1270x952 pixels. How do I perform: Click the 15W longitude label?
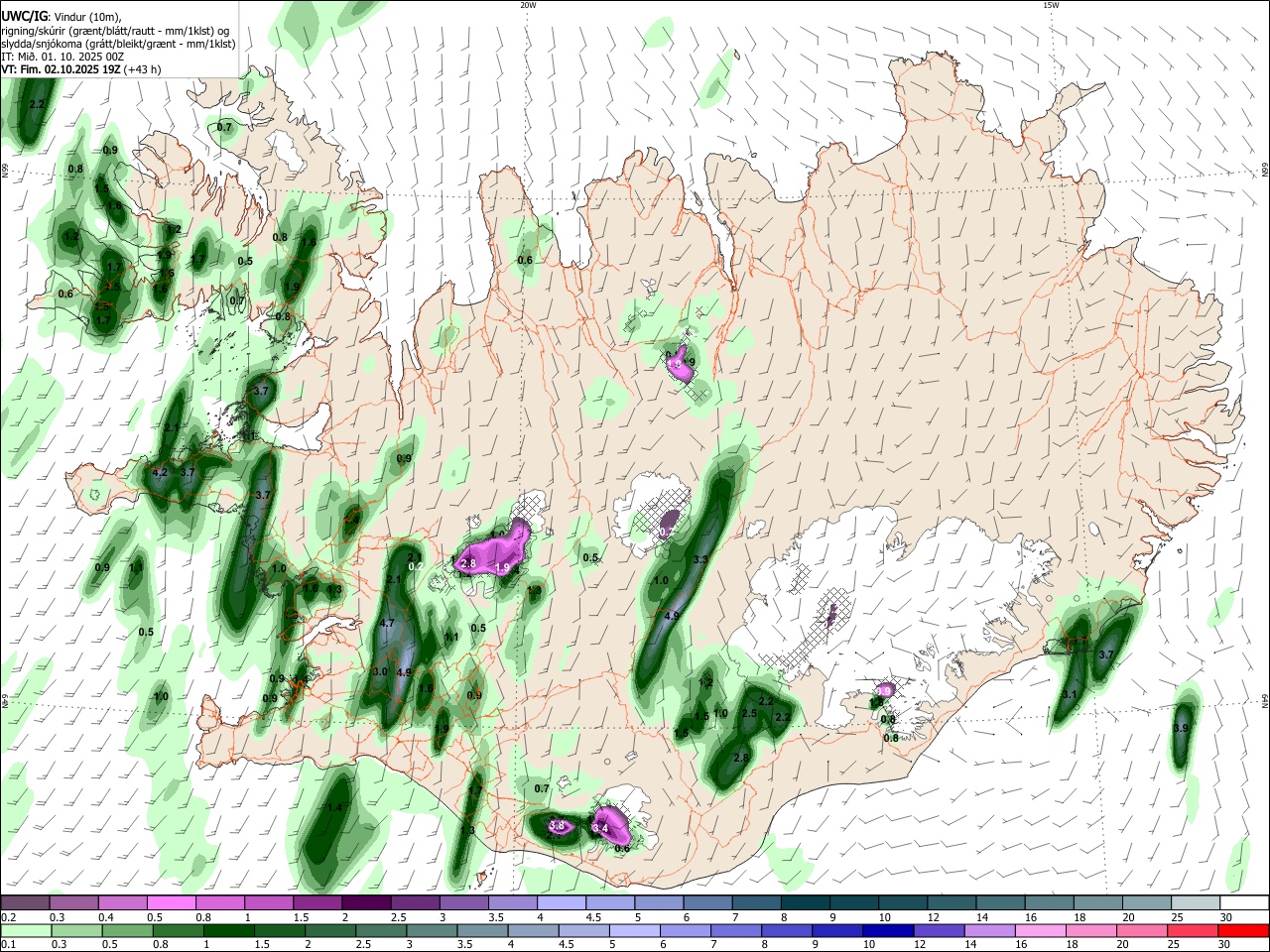pyautogui.click(x=1051, y=5)
